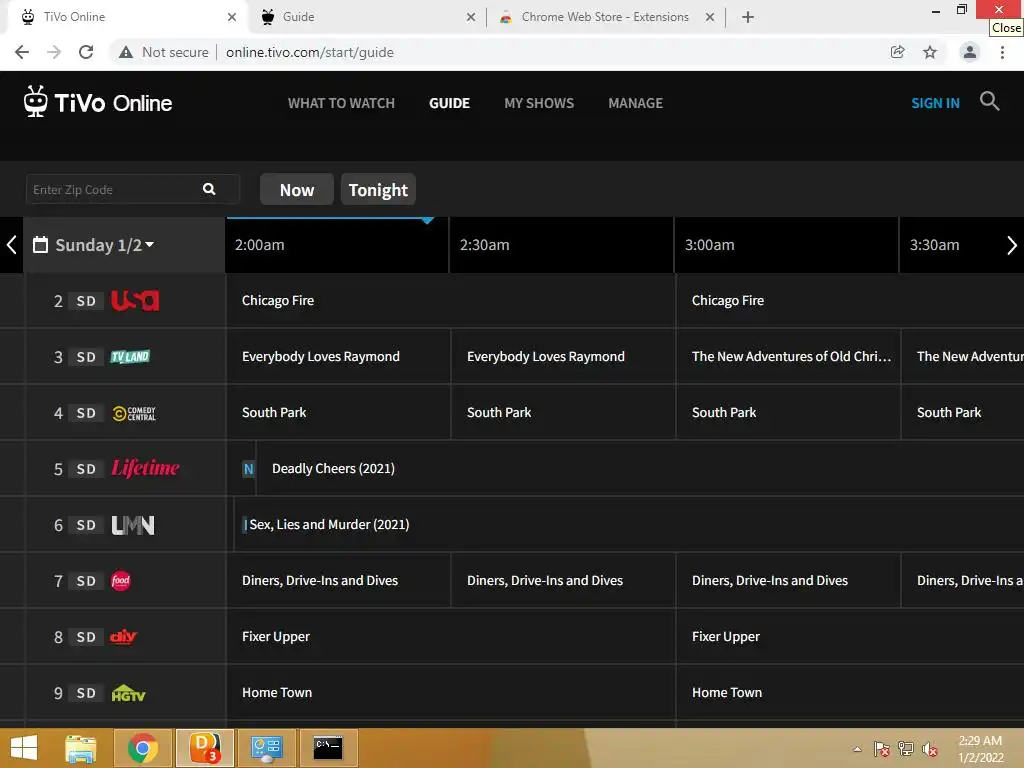Switch to Chrome Web Store tab

605,17
